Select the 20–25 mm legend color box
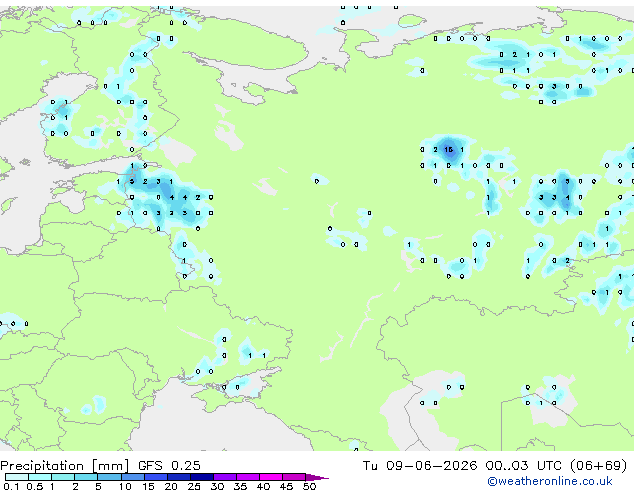Screen dimensions: 634x490 point(178,477)
